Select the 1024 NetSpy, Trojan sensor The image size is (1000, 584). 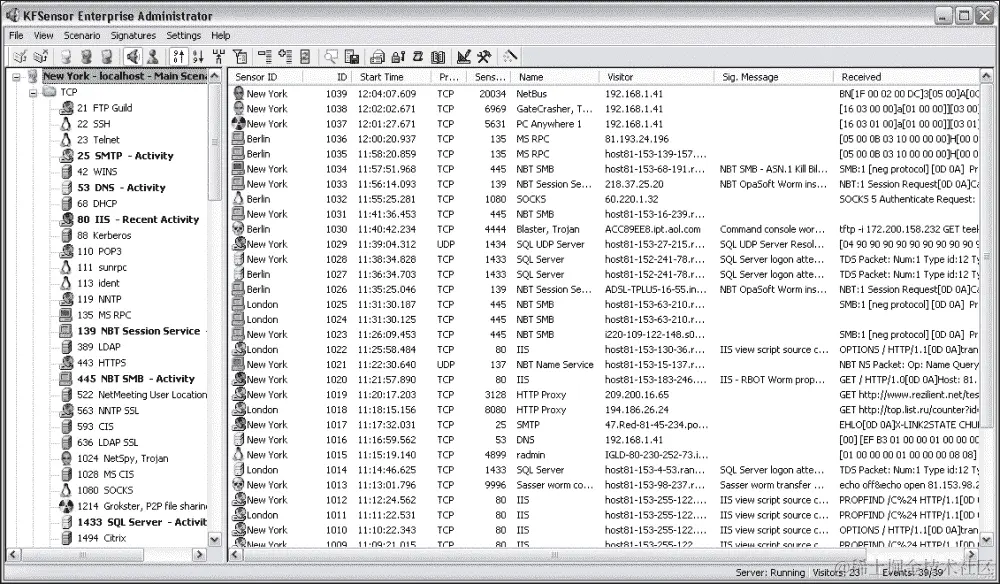point(122,458)
